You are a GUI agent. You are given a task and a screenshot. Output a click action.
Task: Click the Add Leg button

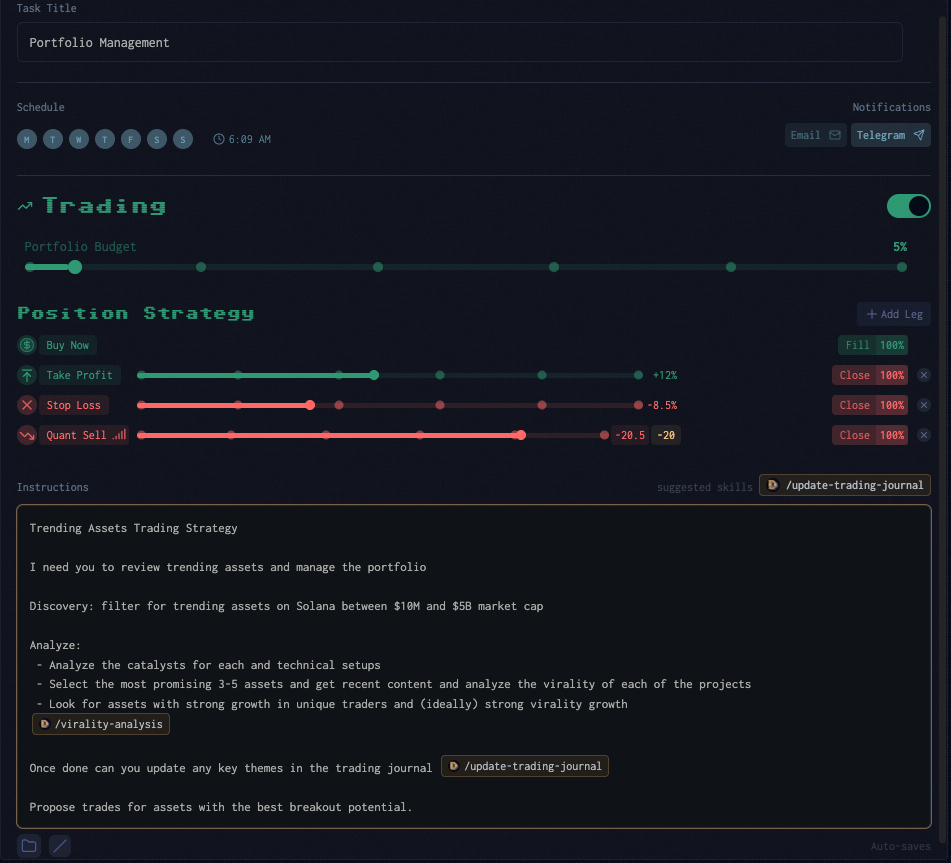click(893, 314)
